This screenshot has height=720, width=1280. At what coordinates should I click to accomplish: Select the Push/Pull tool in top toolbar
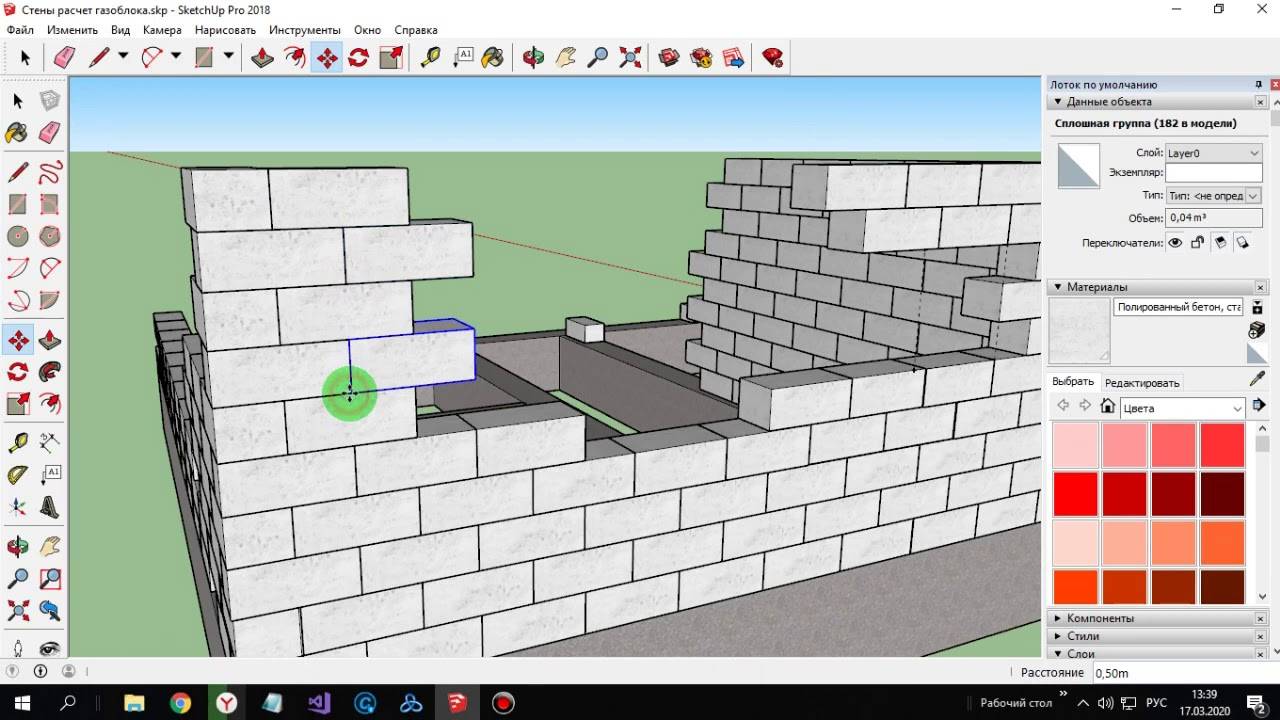point(263,58)
